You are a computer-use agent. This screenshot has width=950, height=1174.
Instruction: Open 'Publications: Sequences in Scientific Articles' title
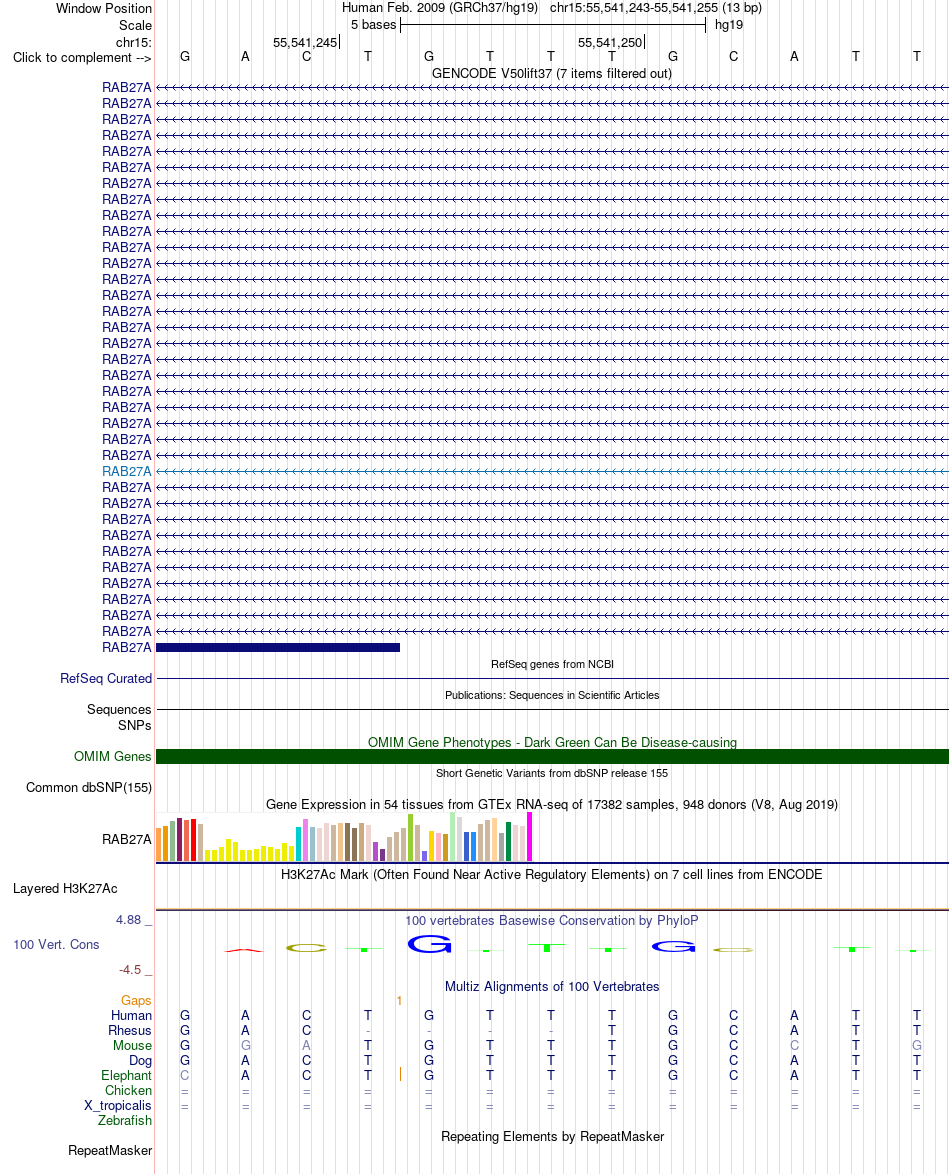(x=552, y=695)
